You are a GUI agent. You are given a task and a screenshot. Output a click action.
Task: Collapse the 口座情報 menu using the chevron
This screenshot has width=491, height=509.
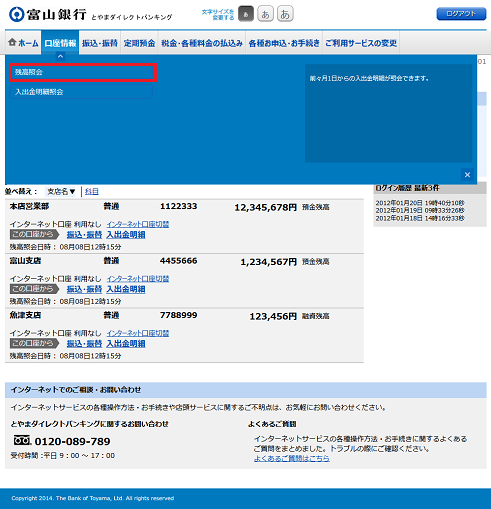(60, 57)
